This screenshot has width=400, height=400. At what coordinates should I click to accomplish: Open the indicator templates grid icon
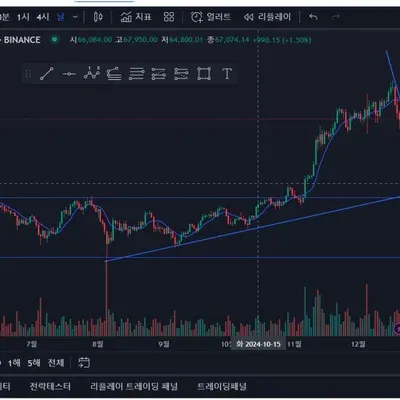pyautogui.click(x=169, y=17)
